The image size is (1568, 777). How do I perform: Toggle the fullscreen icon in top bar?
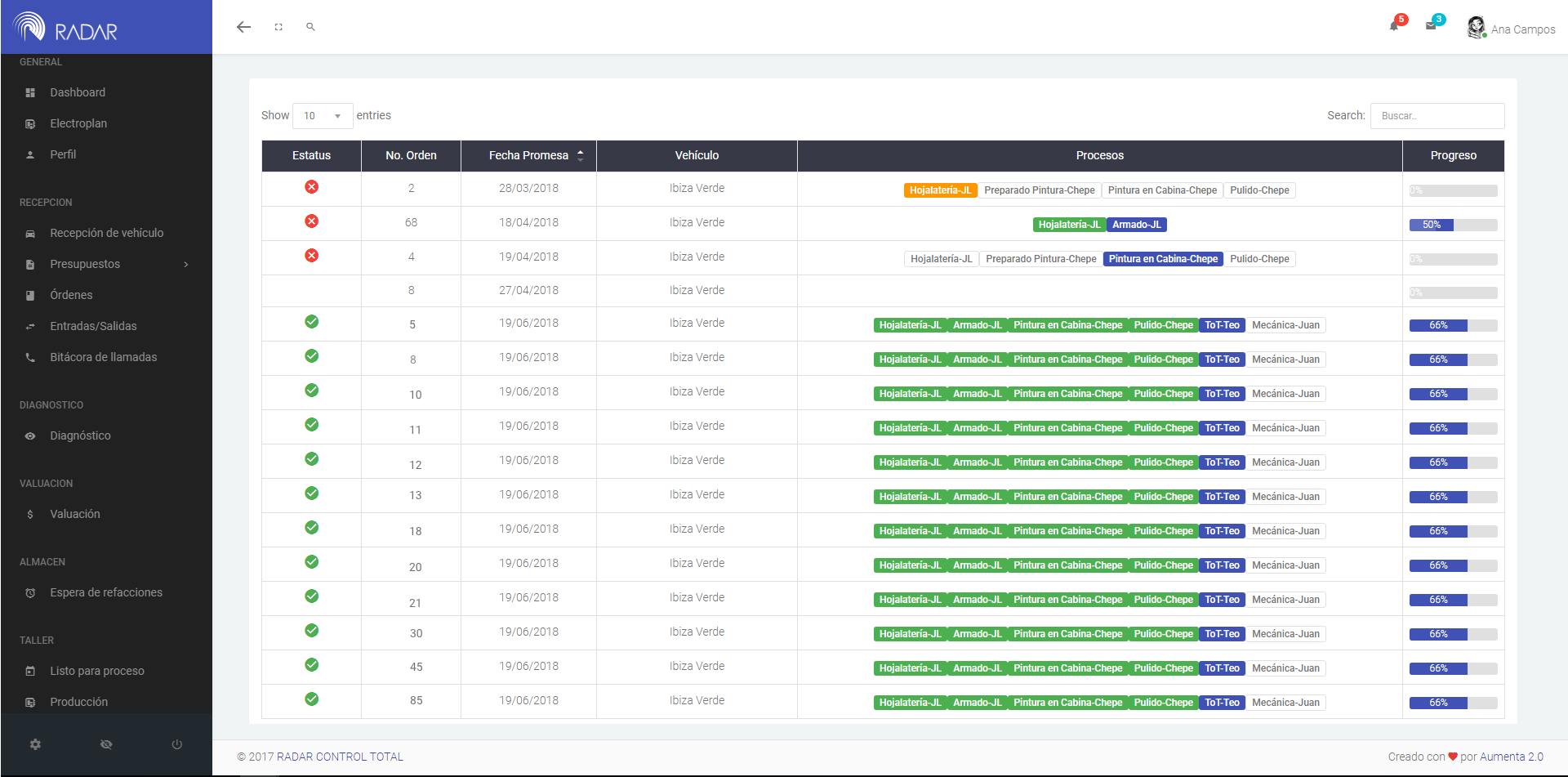pos(278,27)
